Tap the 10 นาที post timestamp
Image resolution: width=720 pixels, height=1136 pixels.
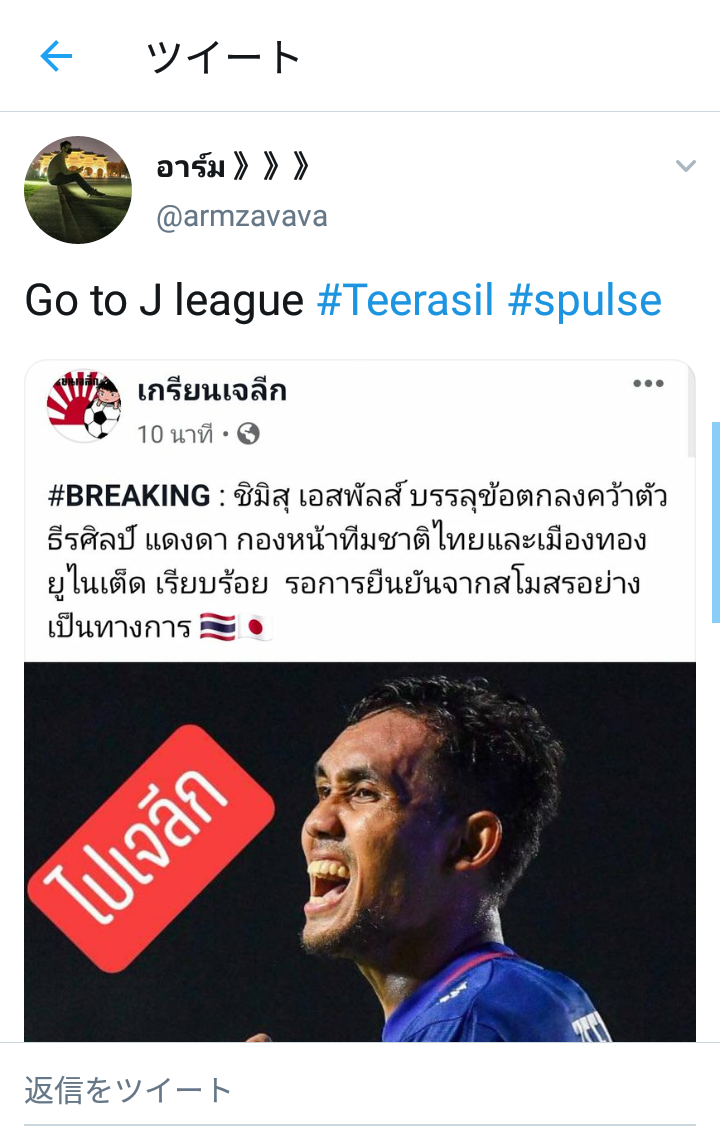pos(175,434)
